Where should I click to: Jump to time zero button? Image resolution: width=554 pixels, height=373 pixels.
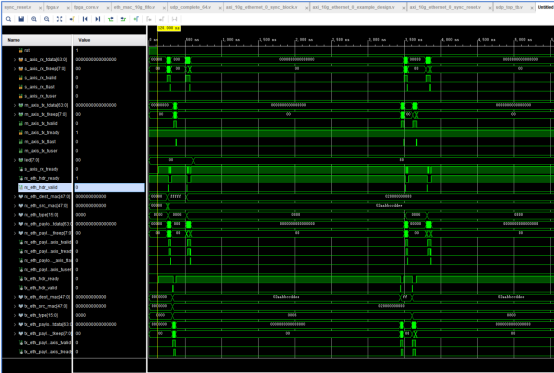click(85, 19)
